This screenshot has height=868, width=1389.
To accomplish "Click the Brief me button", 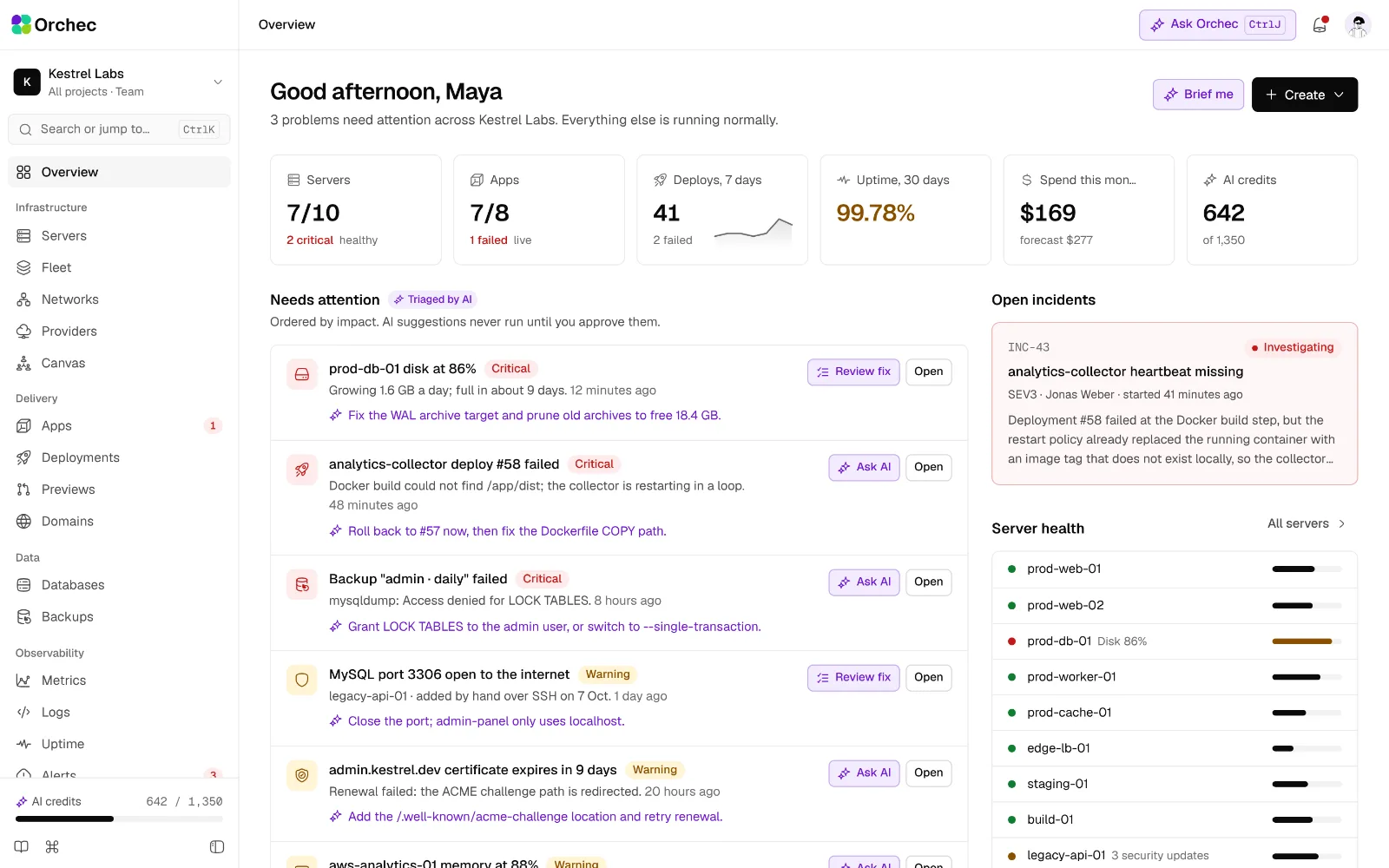I will click(x=1198, y=95).
